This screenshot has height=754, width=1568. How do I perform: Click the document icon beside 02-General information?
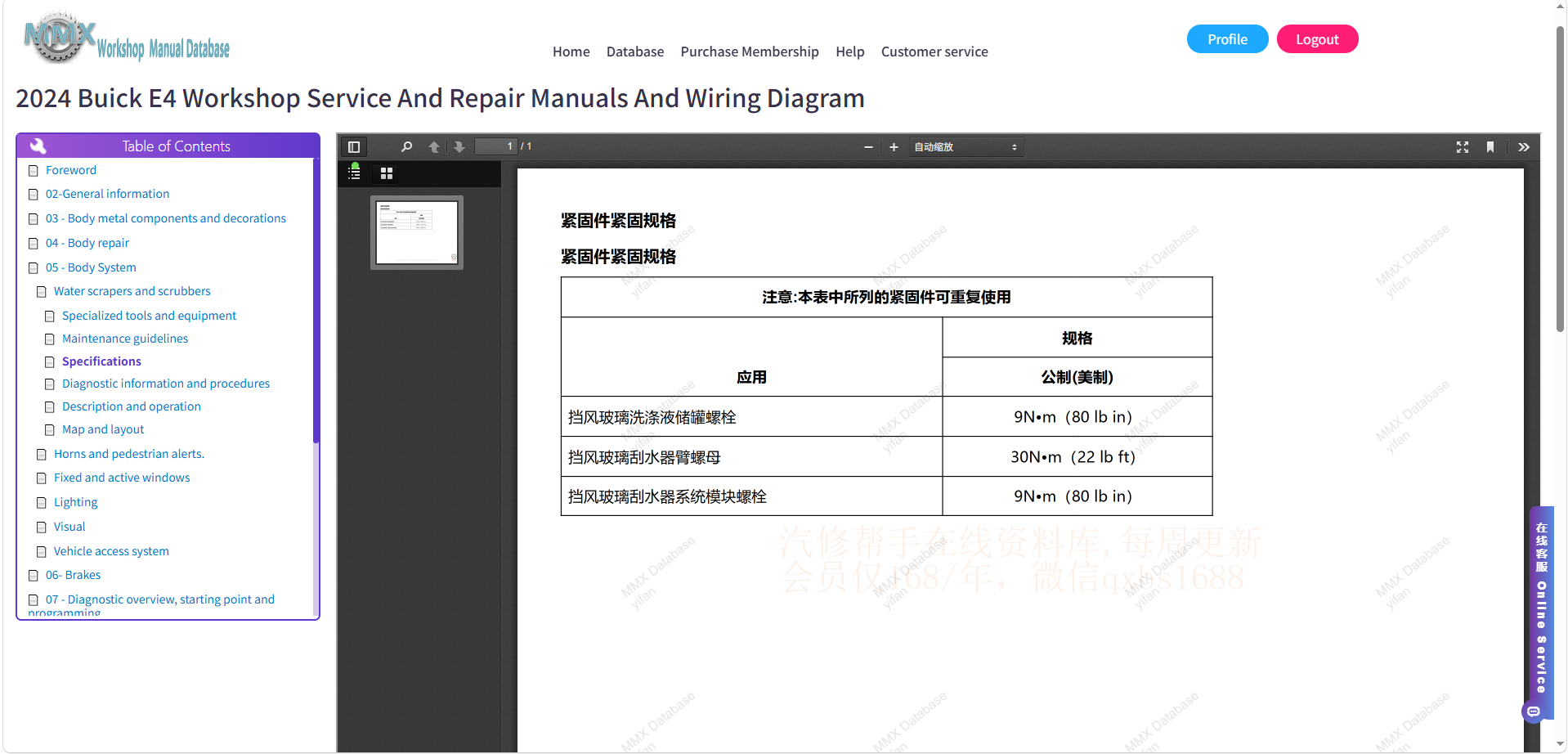coord(34,195)
